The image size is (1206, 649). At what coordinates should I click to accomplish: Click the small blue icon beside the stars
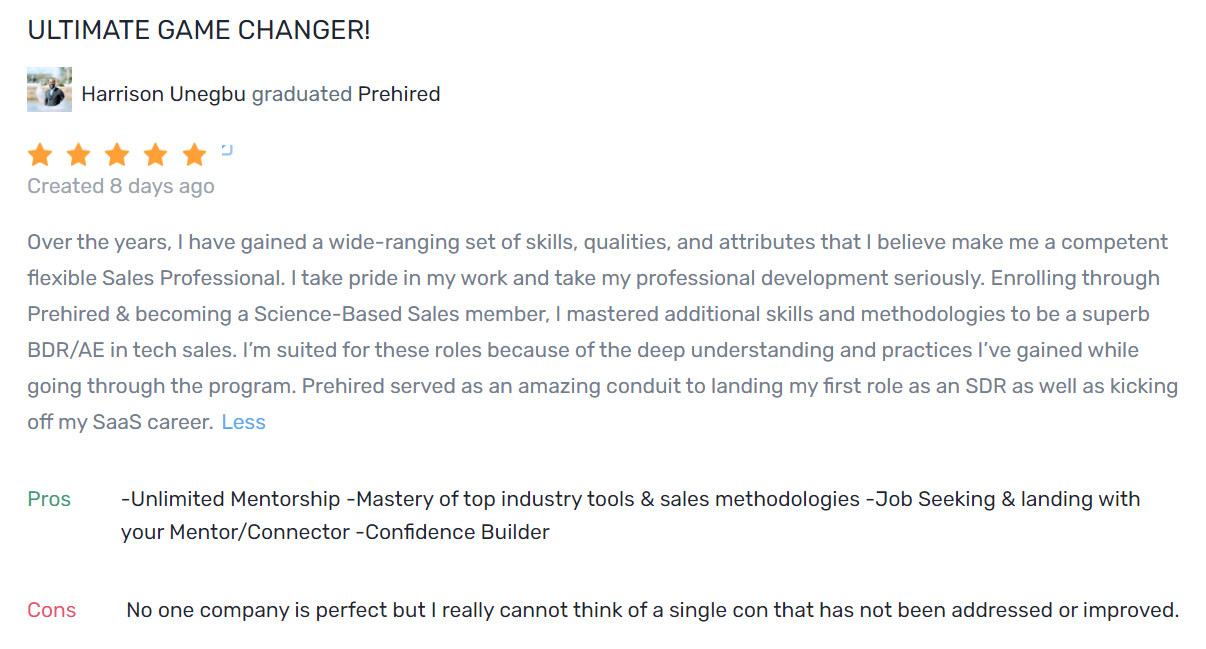[x=227, y=150]
